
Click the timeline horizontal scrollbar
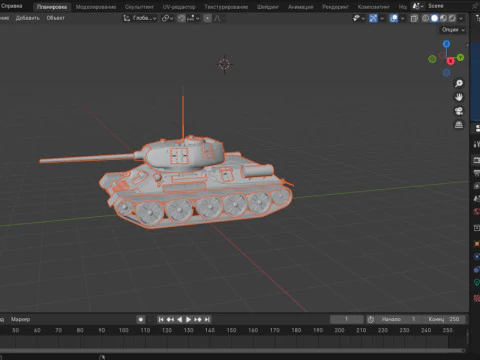pos(232,350)
